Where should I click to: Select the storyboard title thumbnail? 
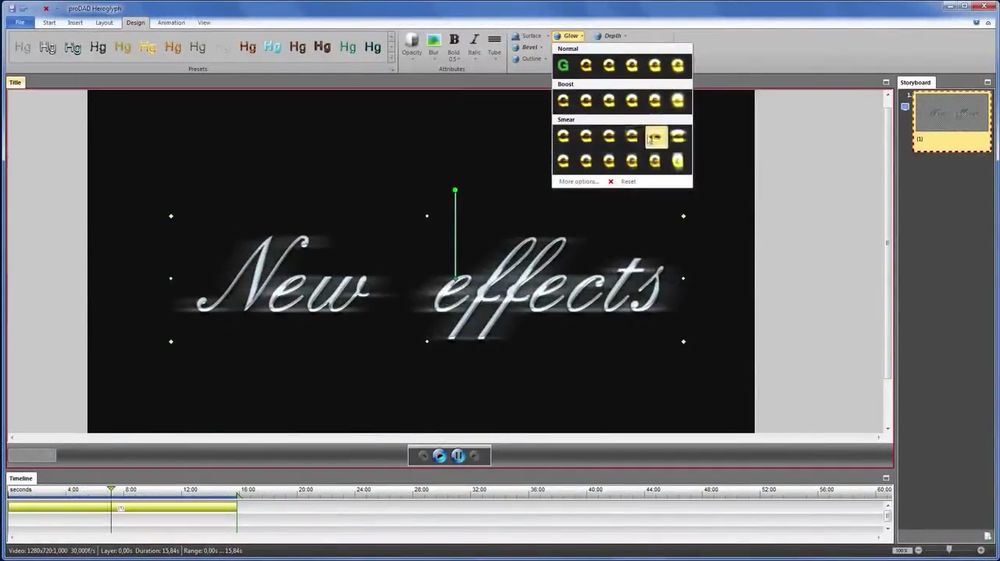952,121
